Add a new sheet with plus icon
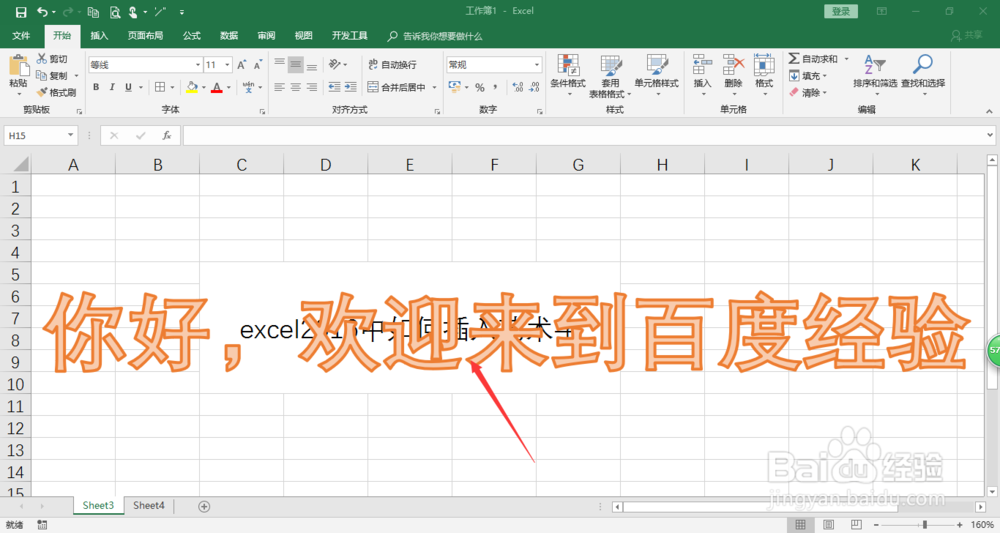 coord(204,506)
